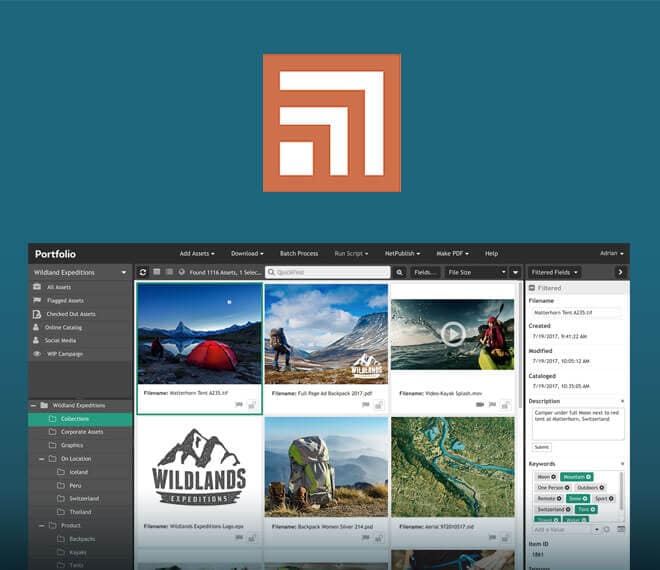Click the flag icon on Video-Kayak Splash card
This screenshot has height=570, width=660.
click(492, 405)
